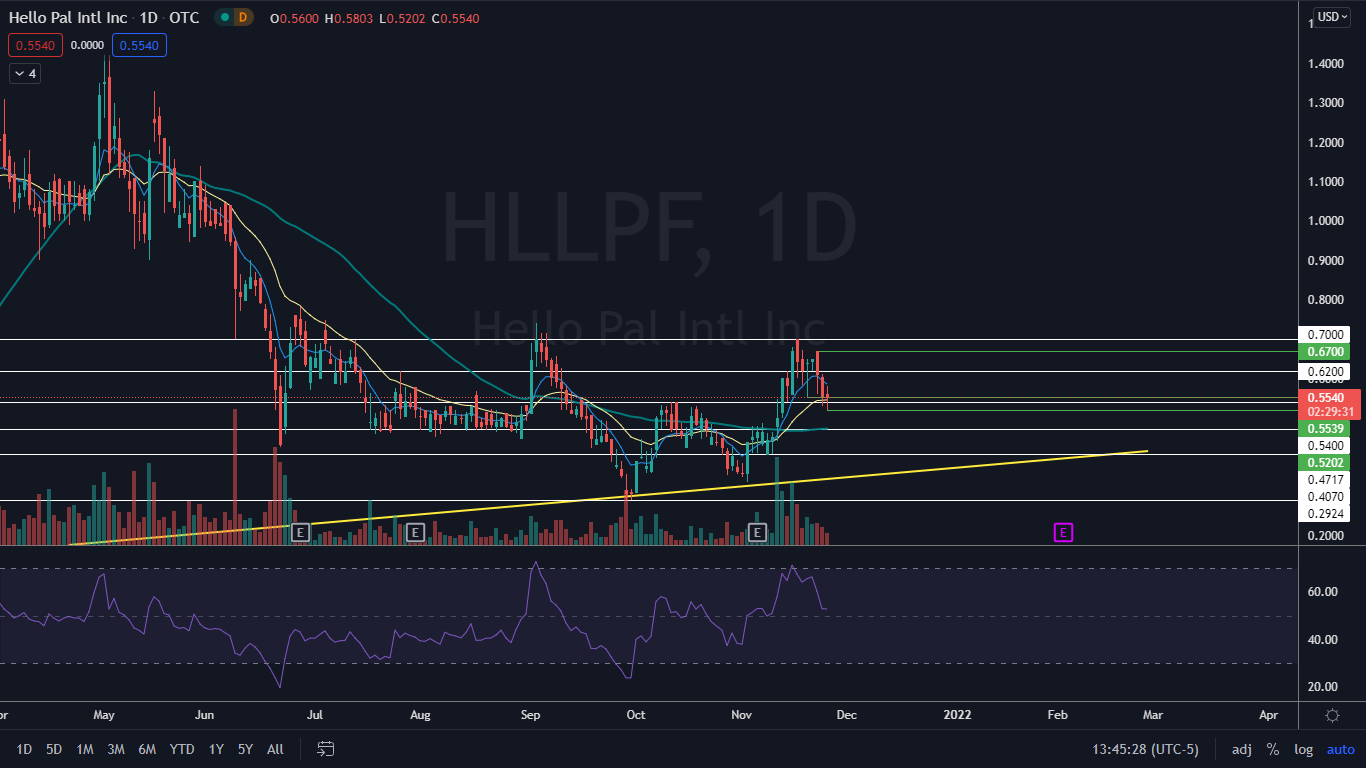This screenshot has height=768, width=1366.
Task: Click the blue buy price 0.5540 button
Action: 139,45
